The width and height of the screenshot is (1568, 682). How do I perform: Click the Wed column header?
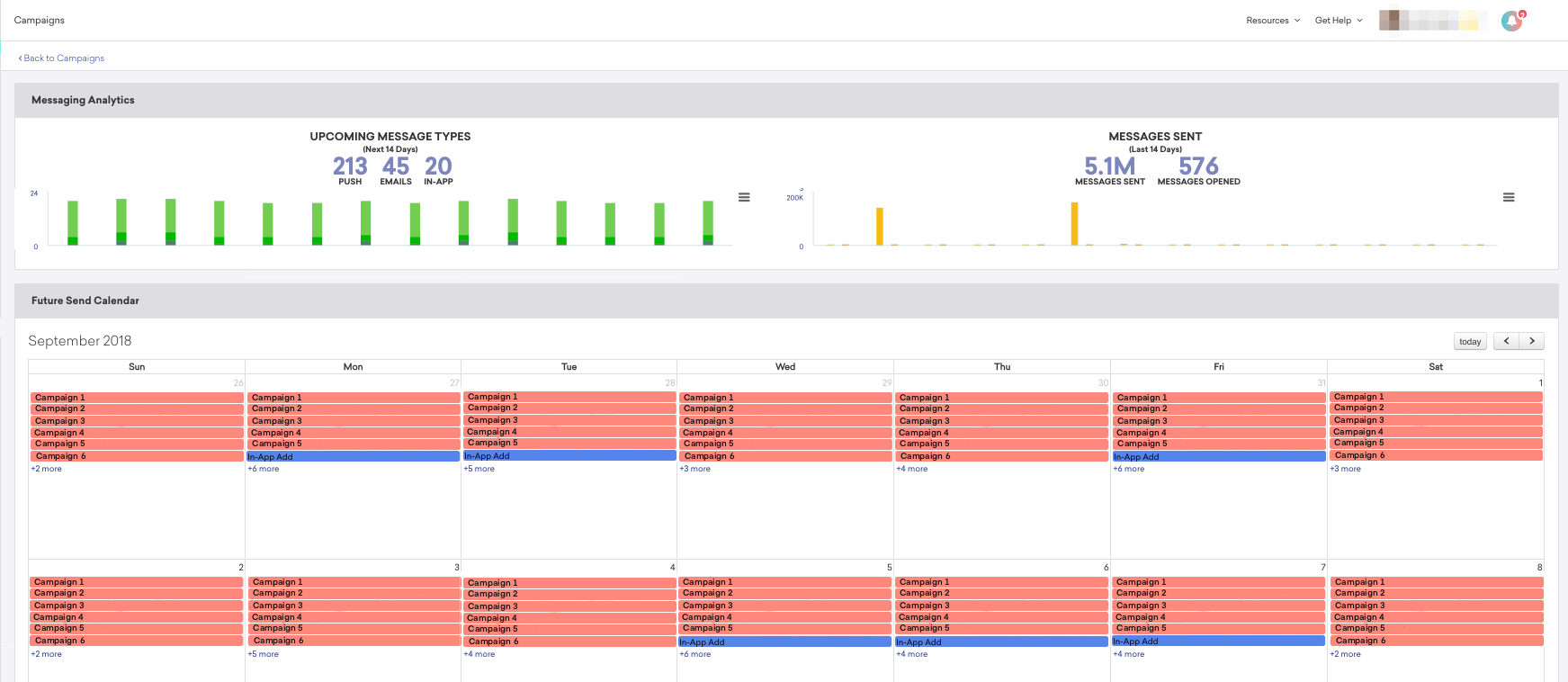(x=785, y=366)
